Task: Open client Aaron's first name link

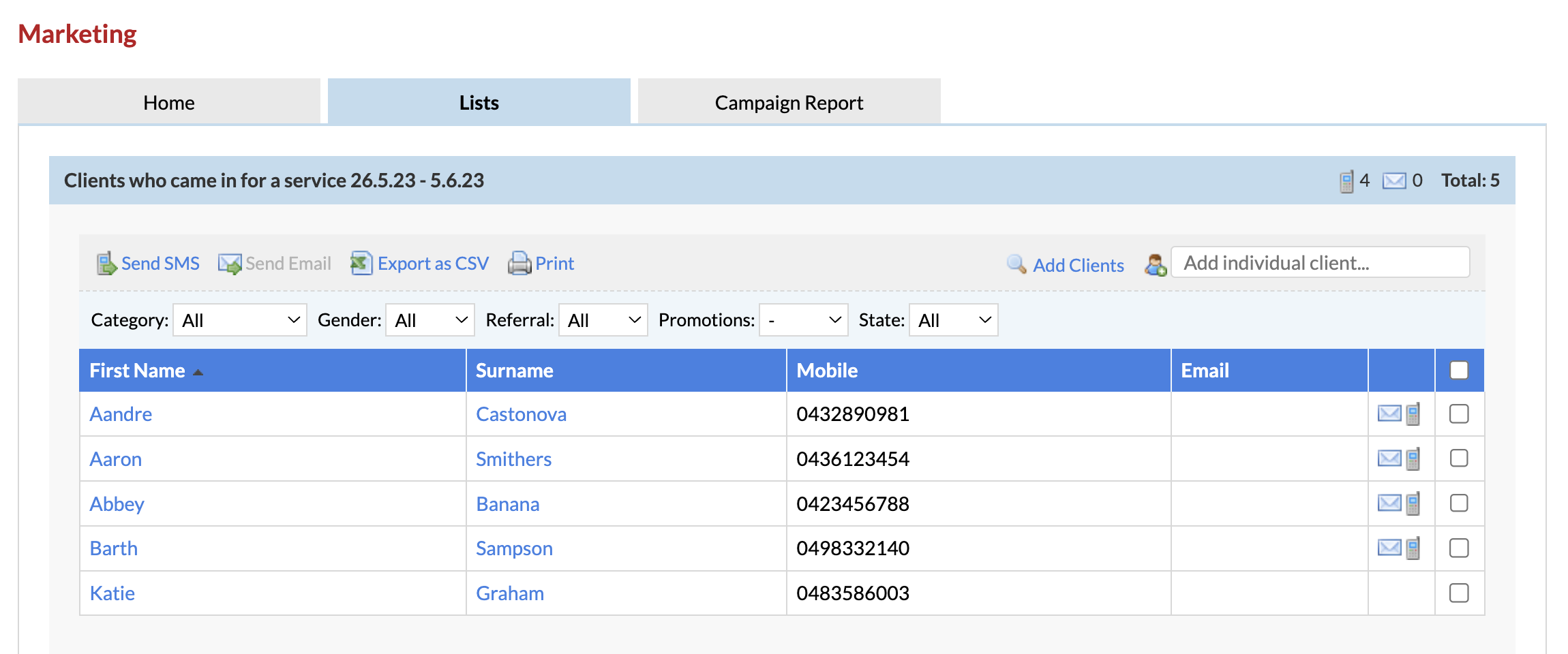Action: coord(116,459)
